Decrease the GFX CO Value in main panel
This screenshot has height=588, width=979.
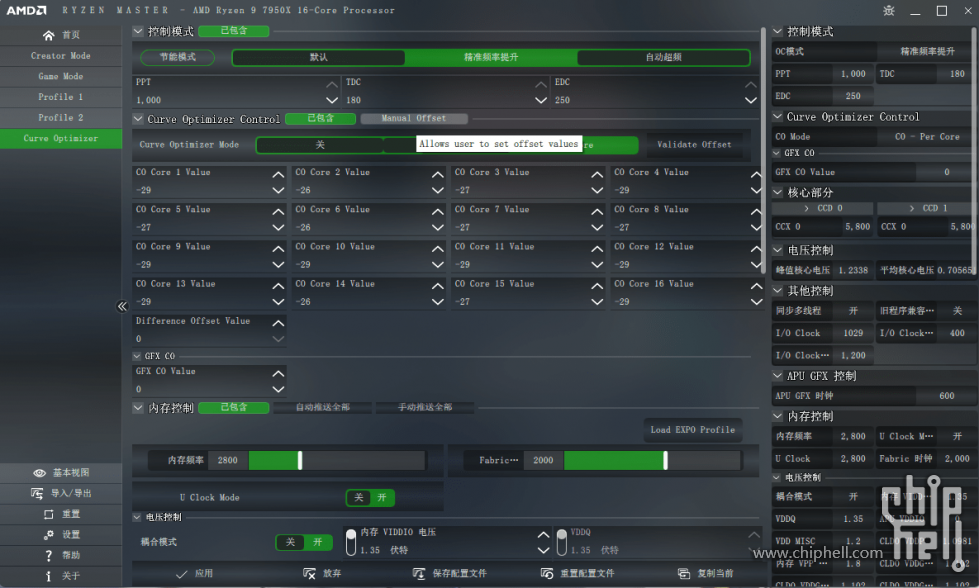click(x=278, y=390)
